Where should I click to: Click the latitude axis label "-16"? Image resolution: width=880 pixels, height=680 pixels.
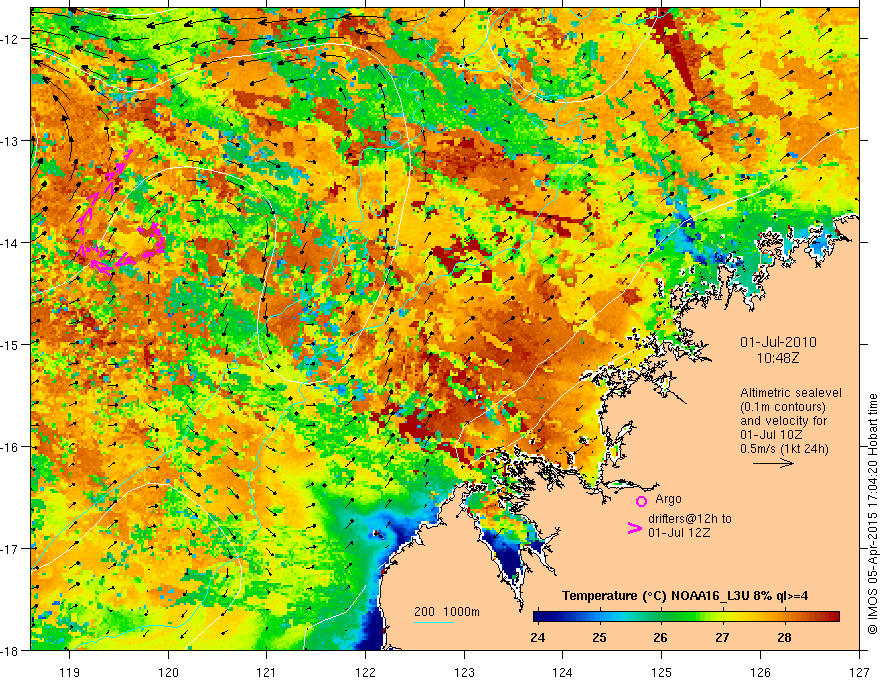10,447
